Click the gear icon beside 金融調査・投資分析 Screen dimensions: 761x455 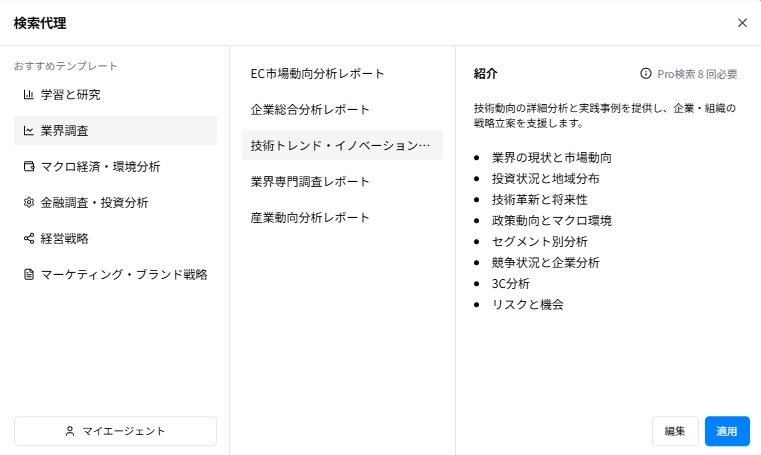coord(29,203)
